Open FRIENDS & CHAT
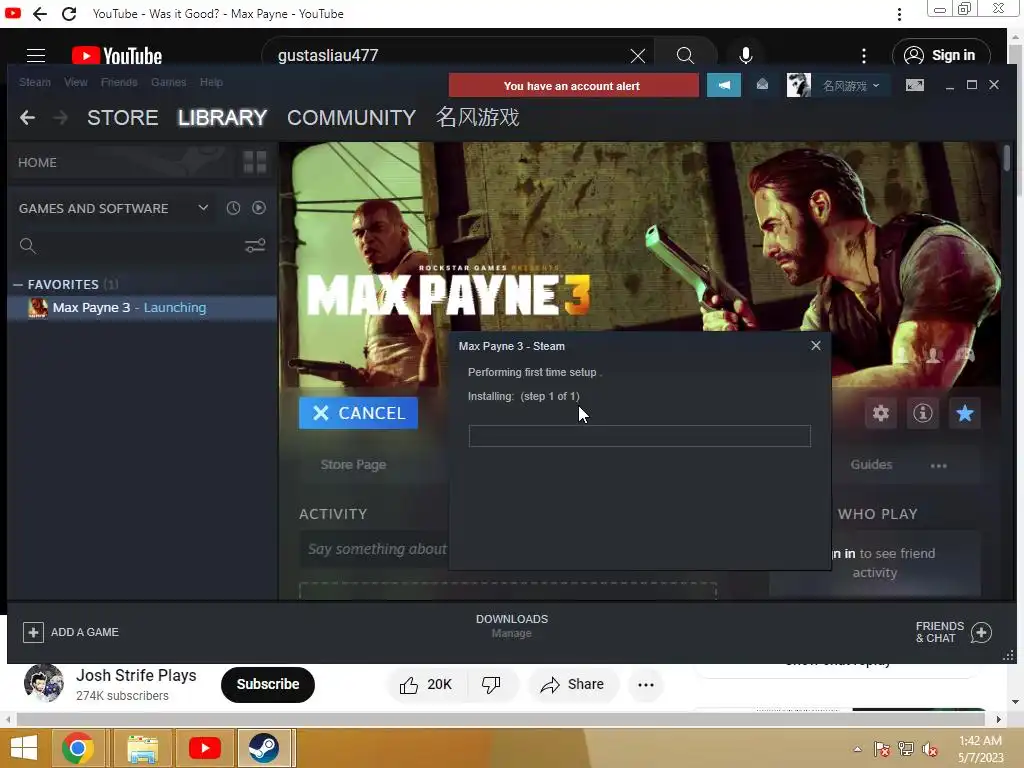 953,632
